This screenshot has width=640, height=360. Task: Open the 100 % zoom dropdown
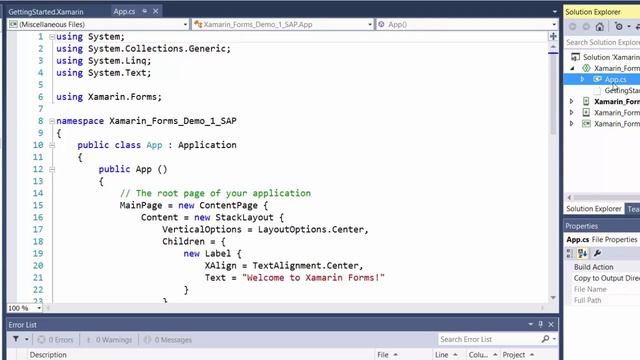pyautogui.click(x=39, y=308)
